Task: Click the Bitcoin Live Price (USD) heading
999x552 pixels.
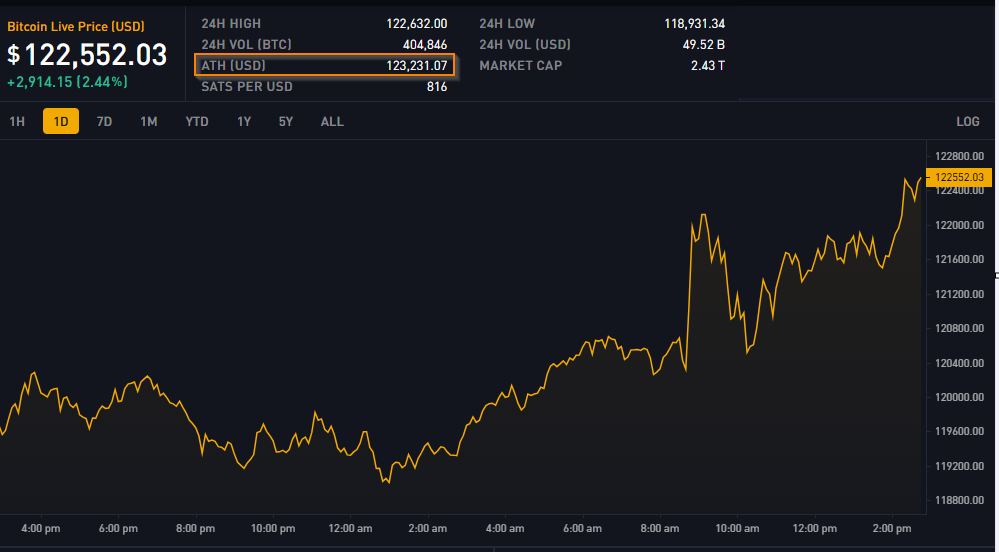Action: point(76,27)
